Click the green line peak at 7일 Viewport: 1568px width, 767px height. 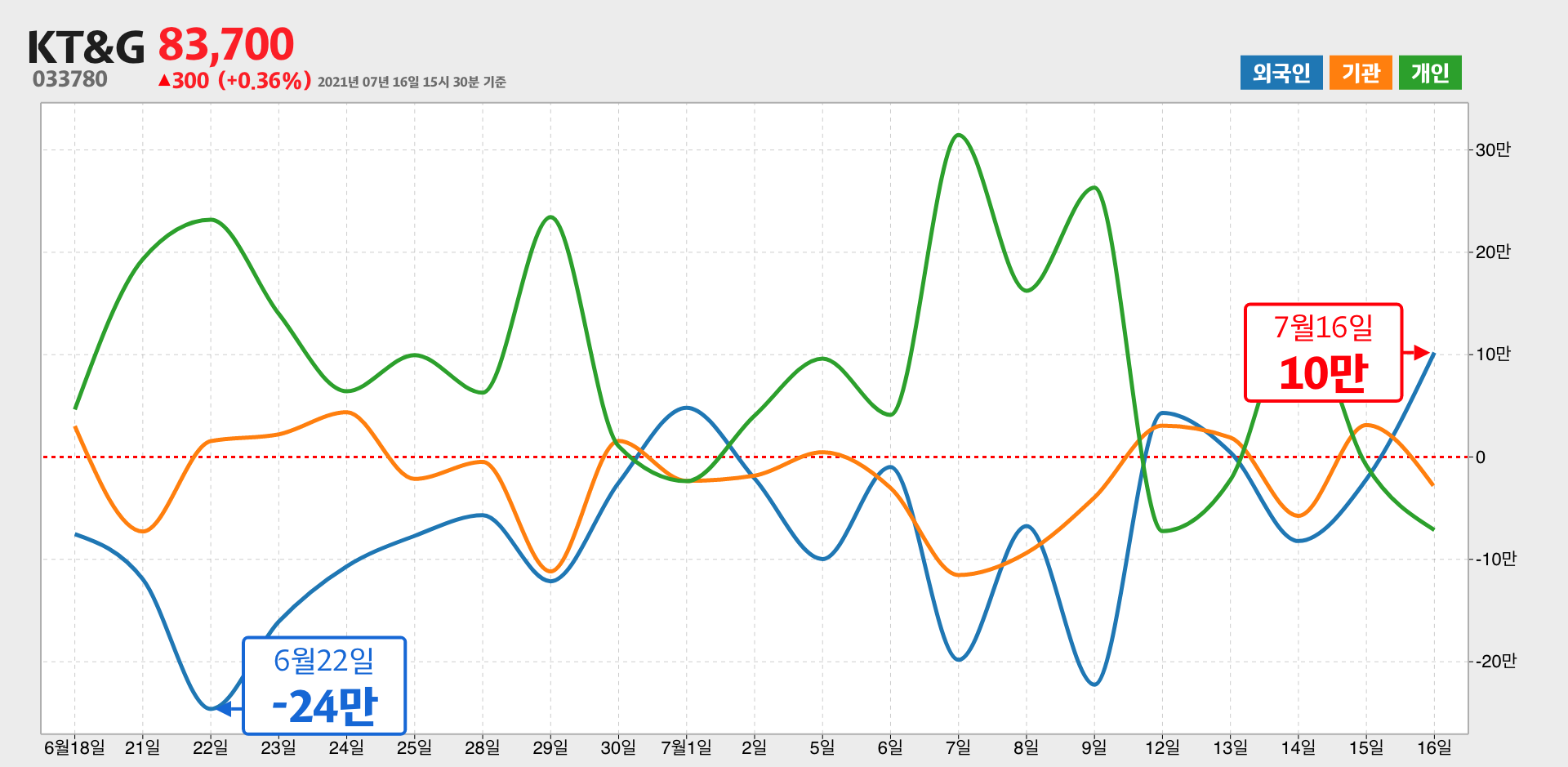(959, 135)
